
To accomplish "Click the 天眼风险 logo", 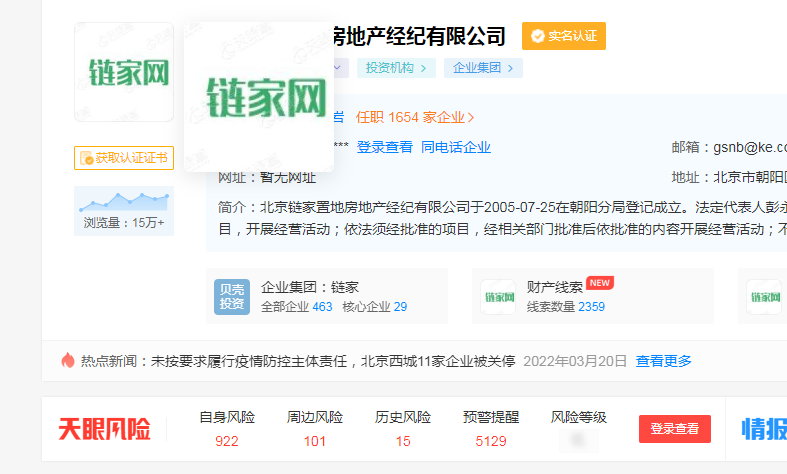I will click(x=104, y=429).
